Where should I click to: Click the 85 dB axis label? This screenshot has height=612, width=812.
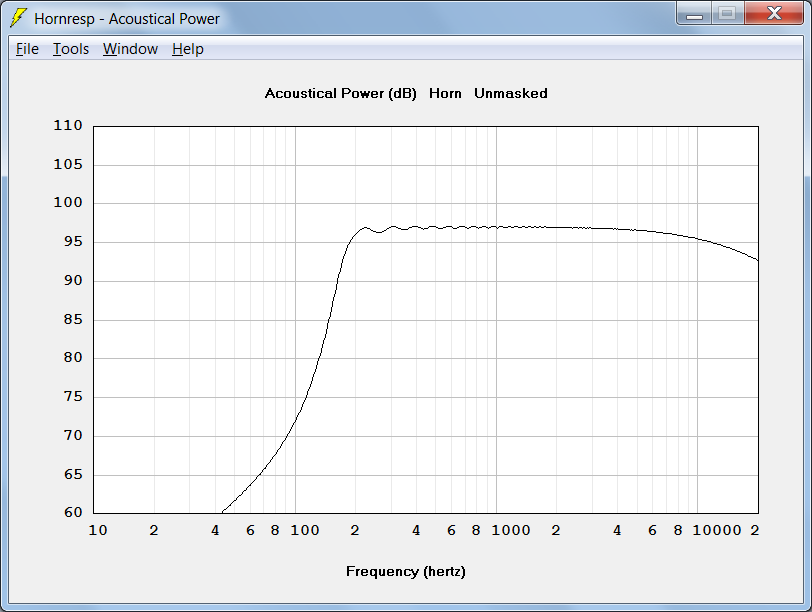[x=73, y=319]
